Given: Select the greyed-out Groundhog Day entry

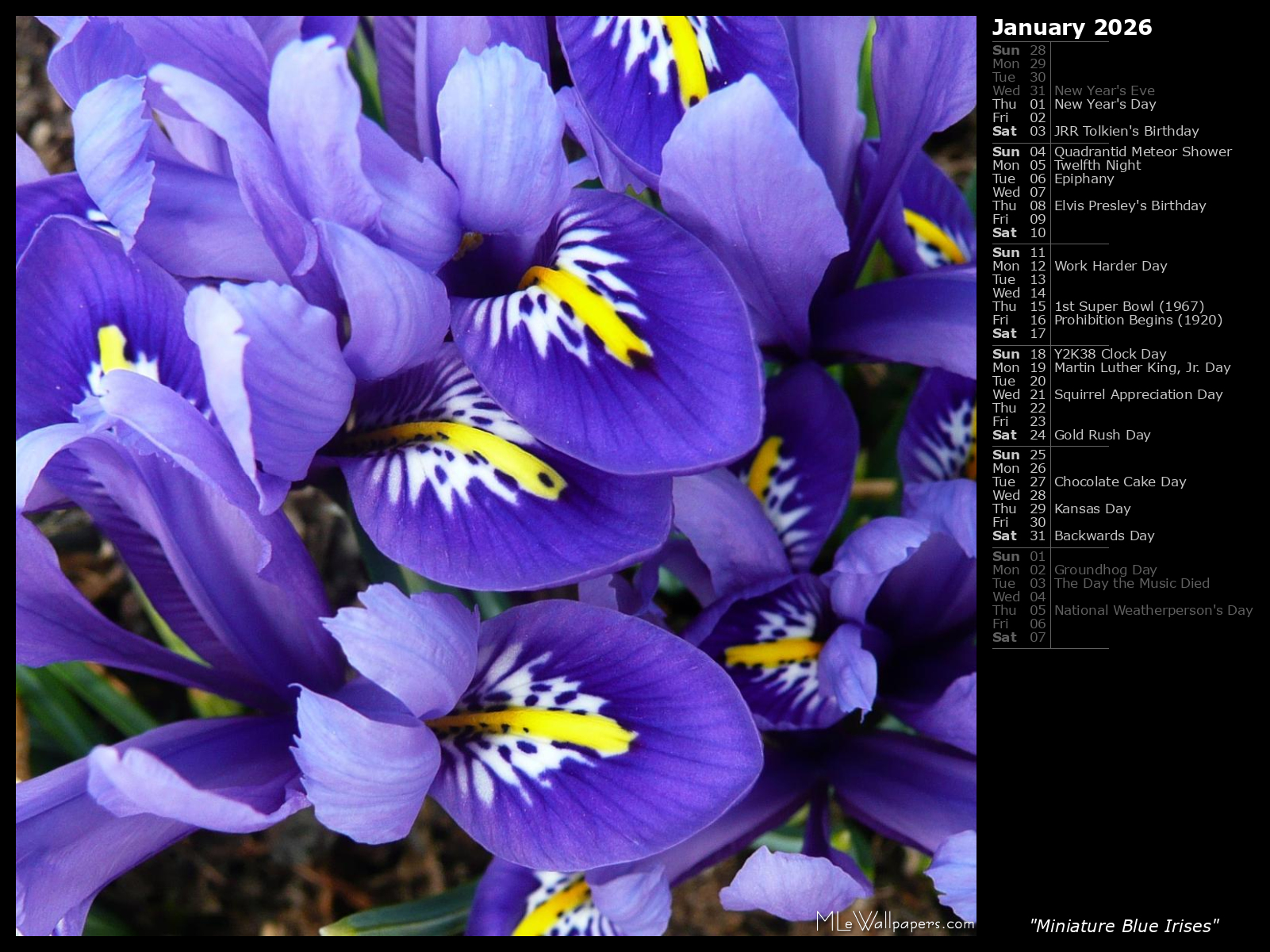Looking at the screenshot, I should click(x=1105, y=570).
